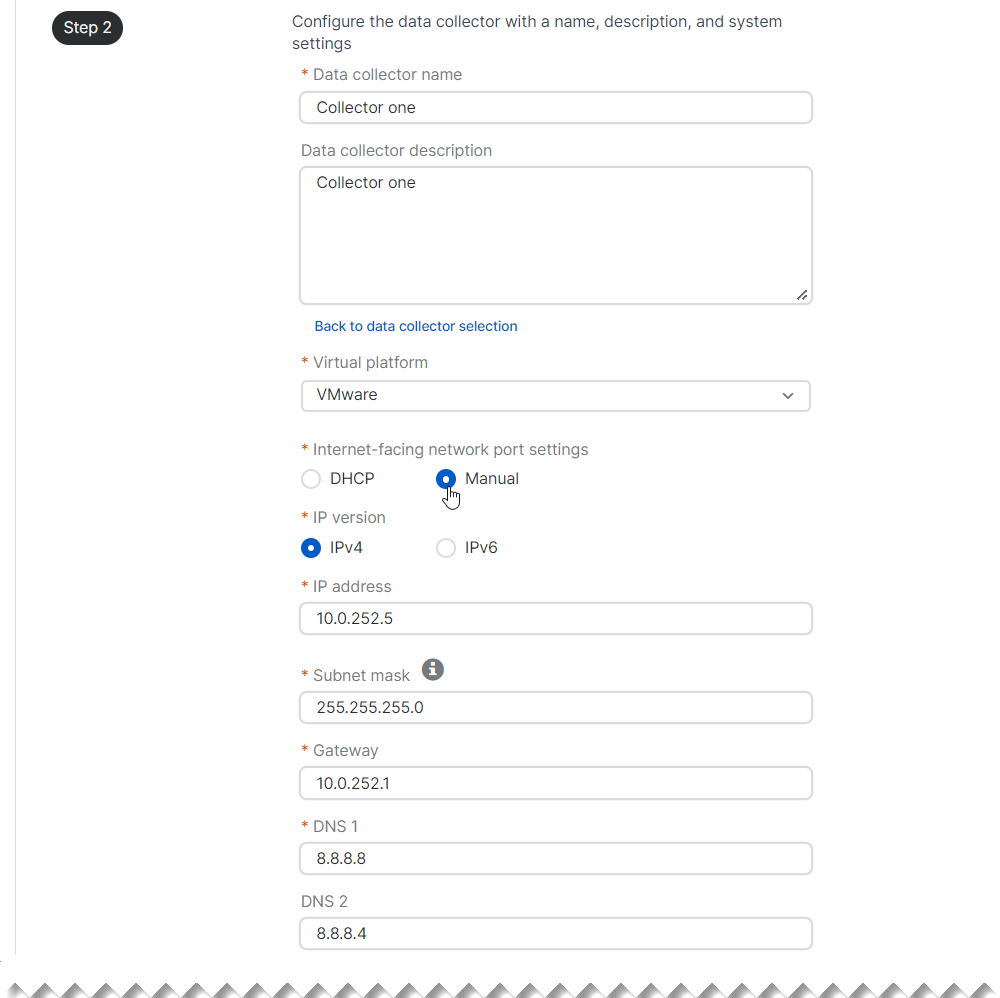Expand the Virtual platform dropdown chevron

pyautogui.click(x=788, y=396)
